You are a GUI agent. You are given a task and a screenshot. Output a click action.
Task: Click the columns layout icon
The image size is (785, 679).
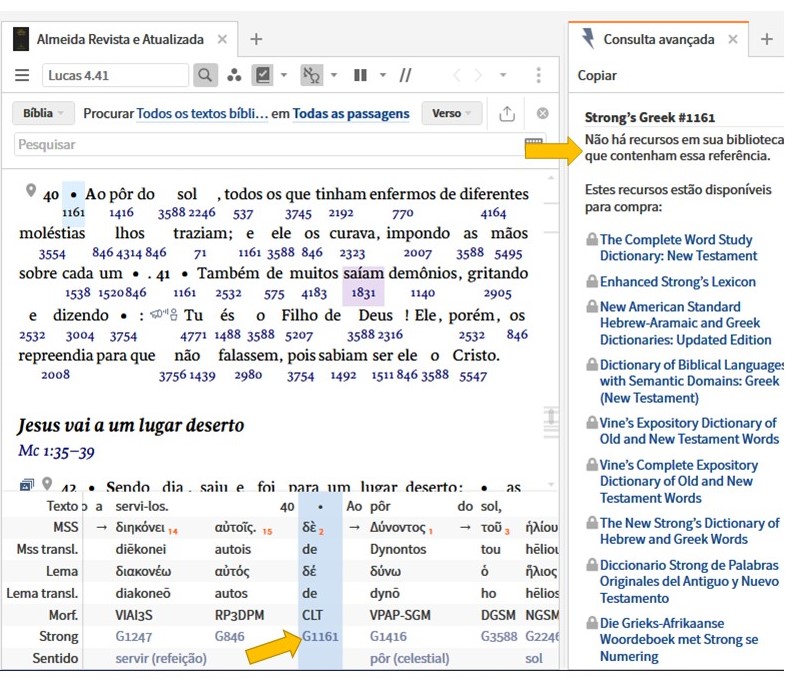click(x=360, y=75)
